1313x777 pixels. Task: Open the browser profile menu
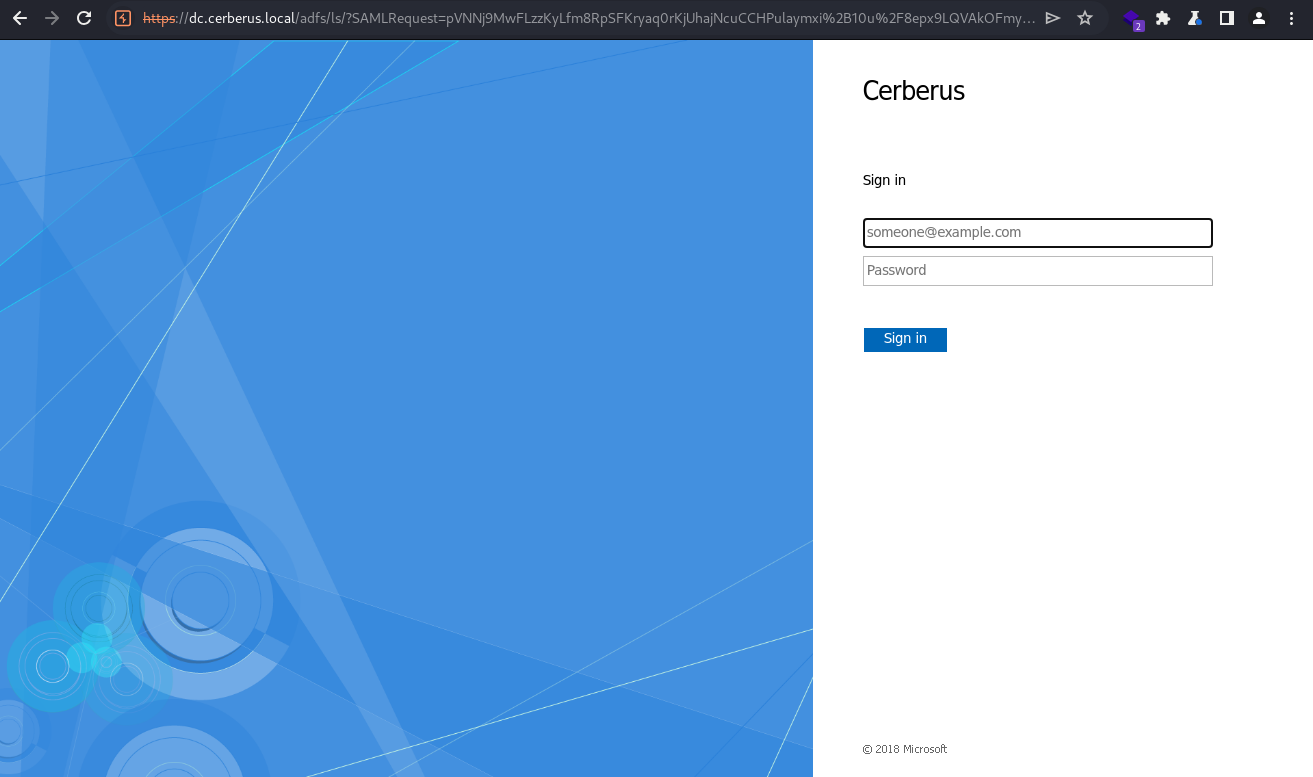1259,18
